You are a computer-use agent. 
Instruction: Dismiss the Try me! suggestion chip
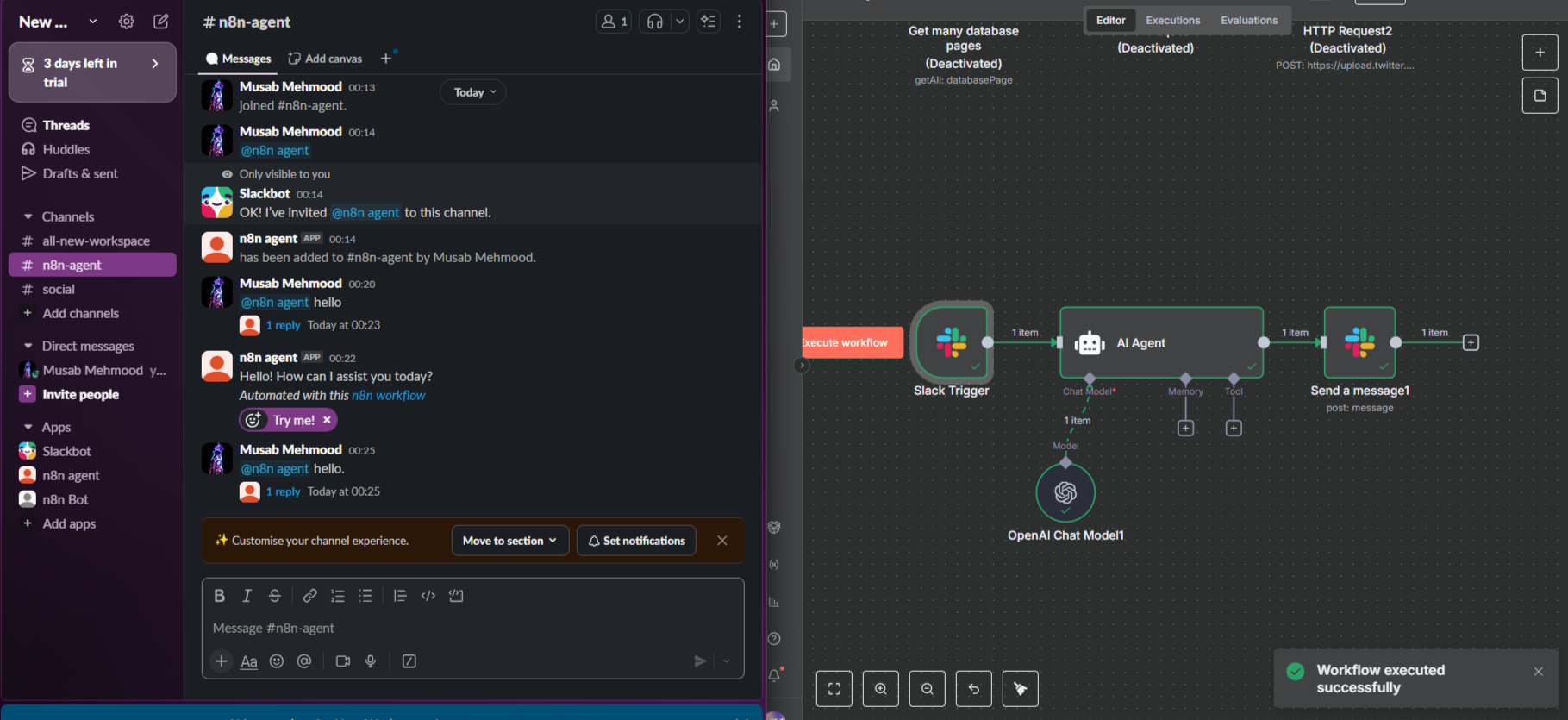pos(327,420)
